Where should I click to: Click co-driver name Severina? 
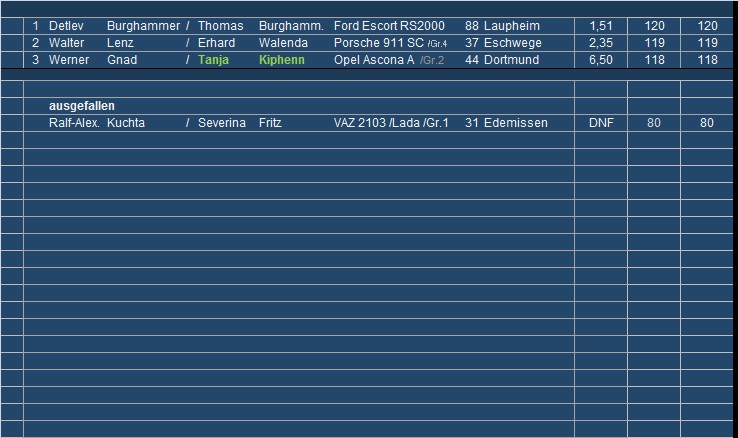[x=222, y=123]
